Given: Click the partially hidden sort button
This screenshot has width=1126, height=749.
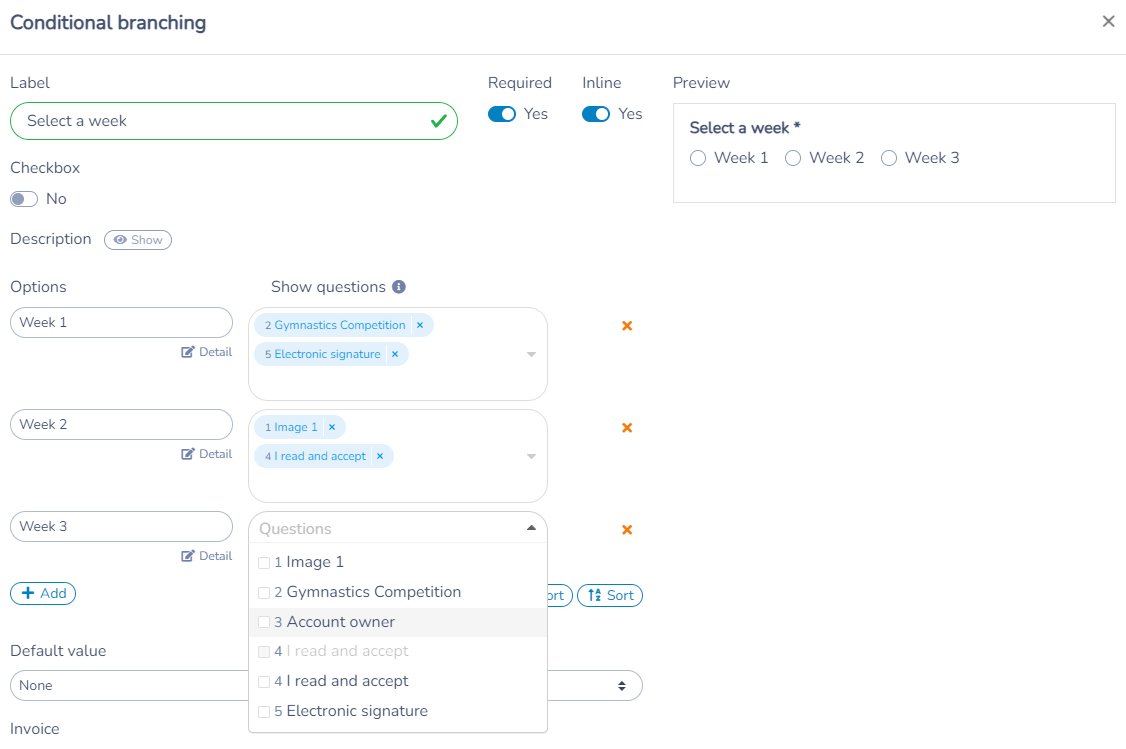Looking at the screenshot, I should click(559, 595).
